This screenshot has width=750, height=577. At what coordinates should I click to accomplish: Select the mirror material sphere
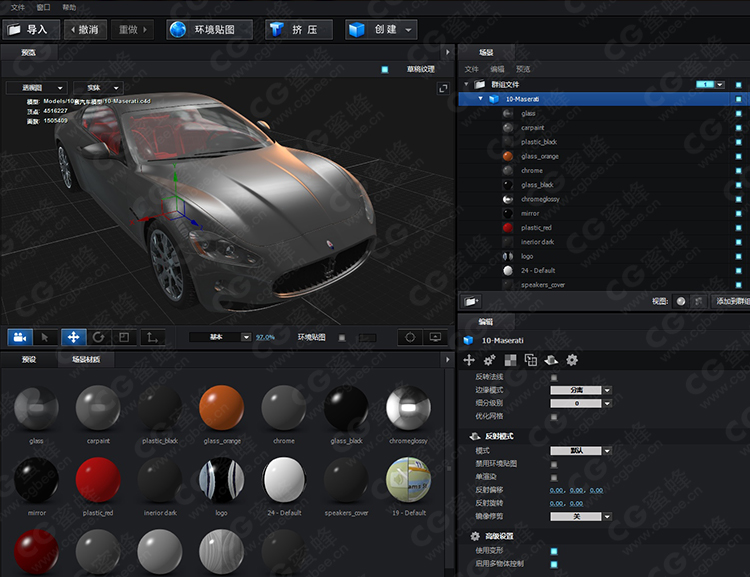click(36, 480)
